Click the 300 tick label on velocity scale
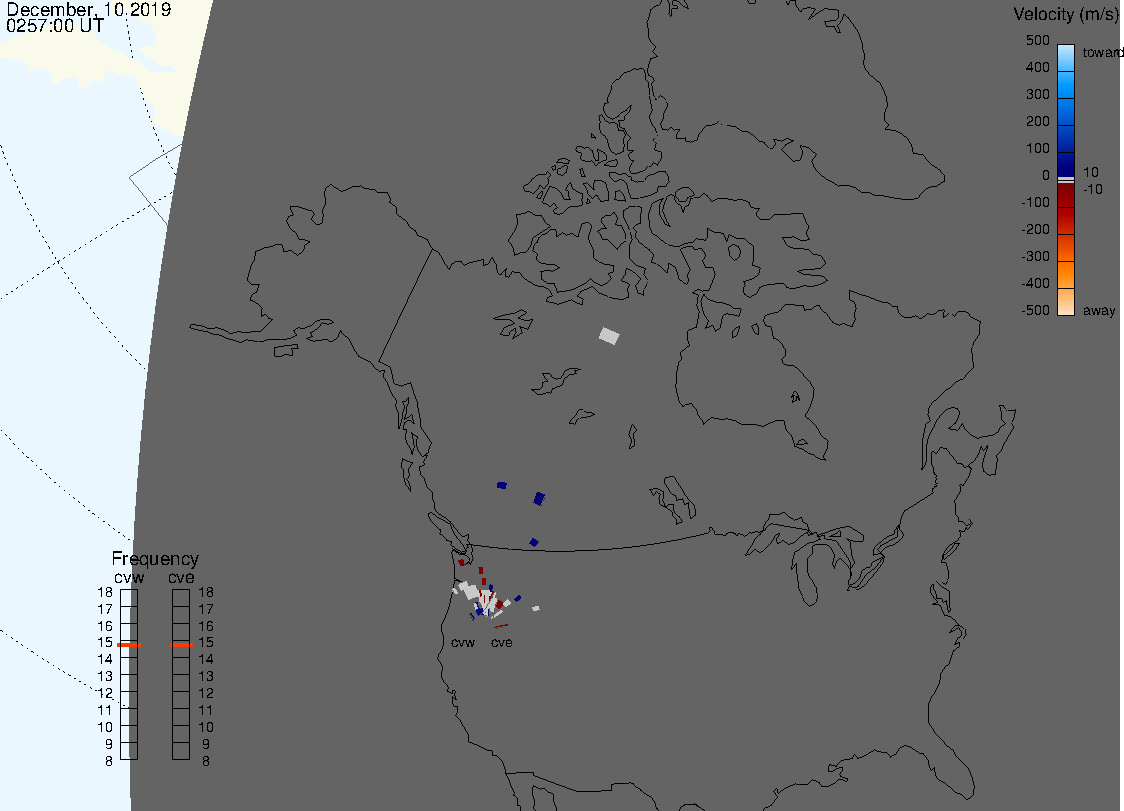Screen dimensions: 1124x811 click(1037, 95)
